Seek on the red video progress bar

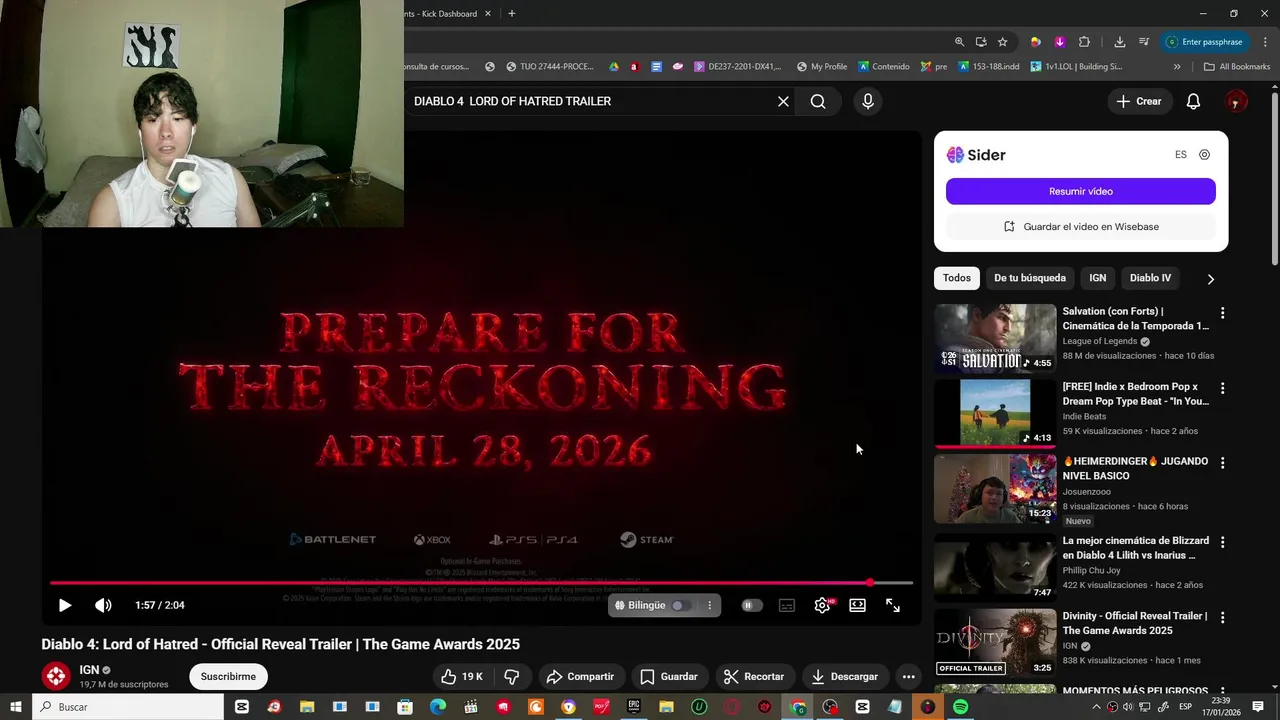coord(481,582)
